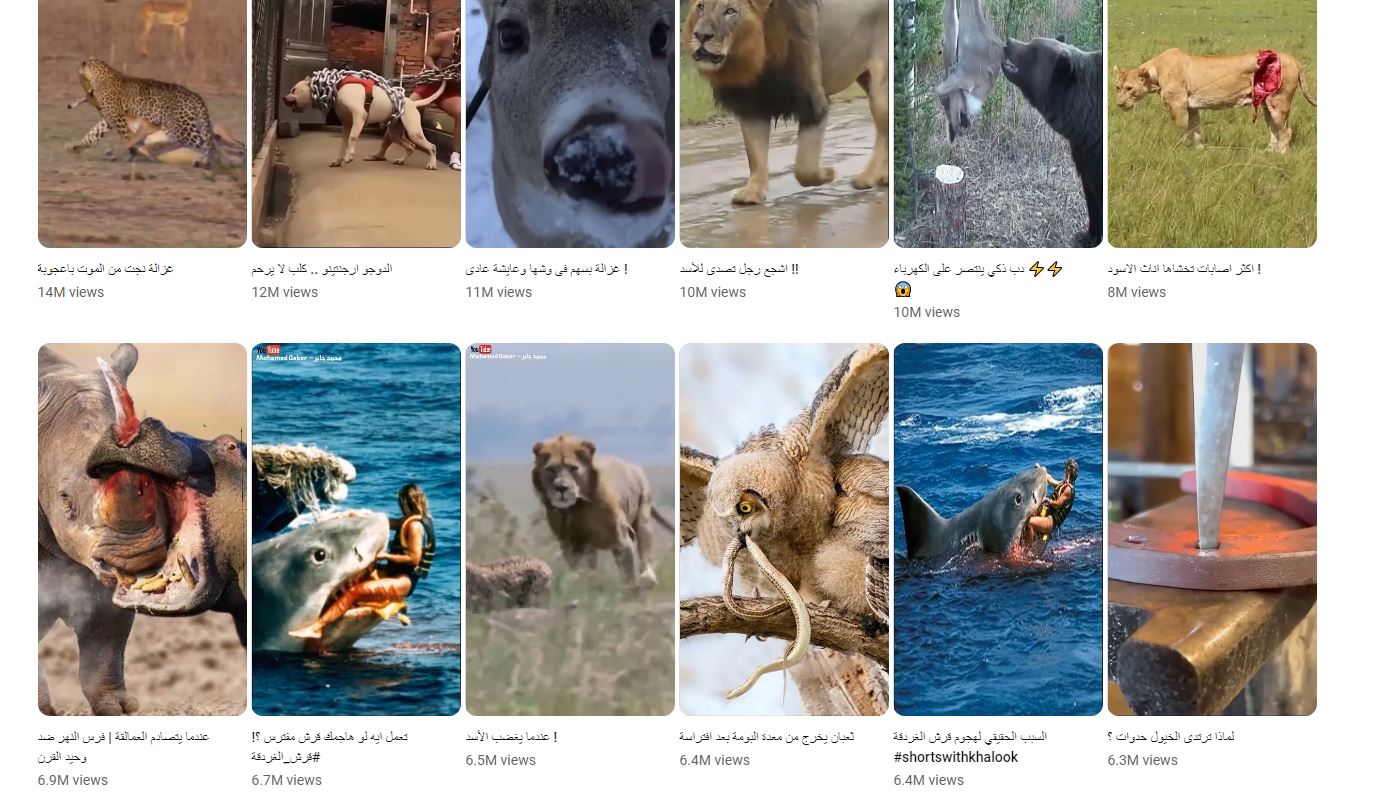Open the deer nose close-up thumbnail
1377x797 pixels.
[x=570, y=124]
